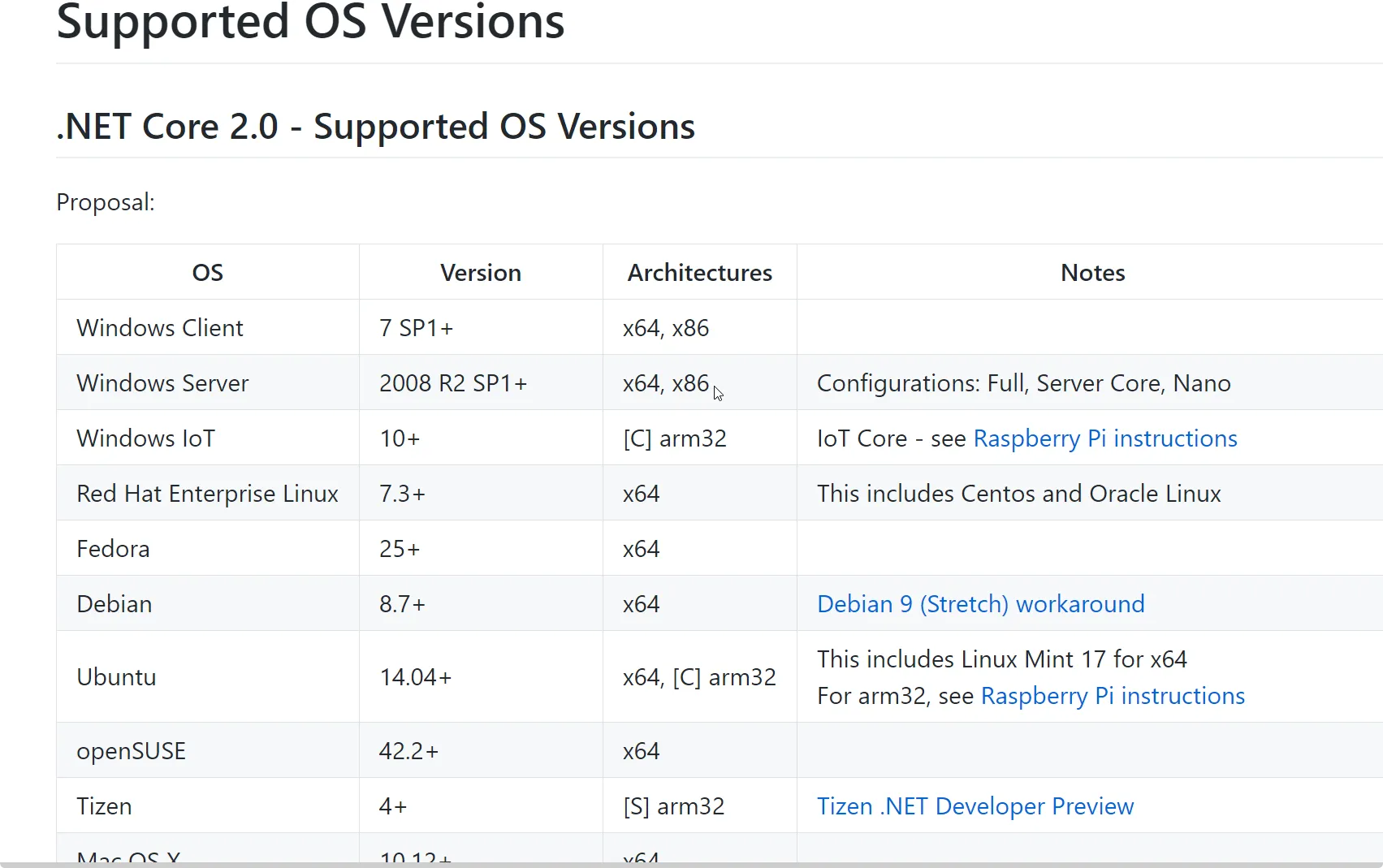The width and height of the screenshot is (1383, 868).
Task: Click the Fedora OS cell
Action: tap(113, 549)
